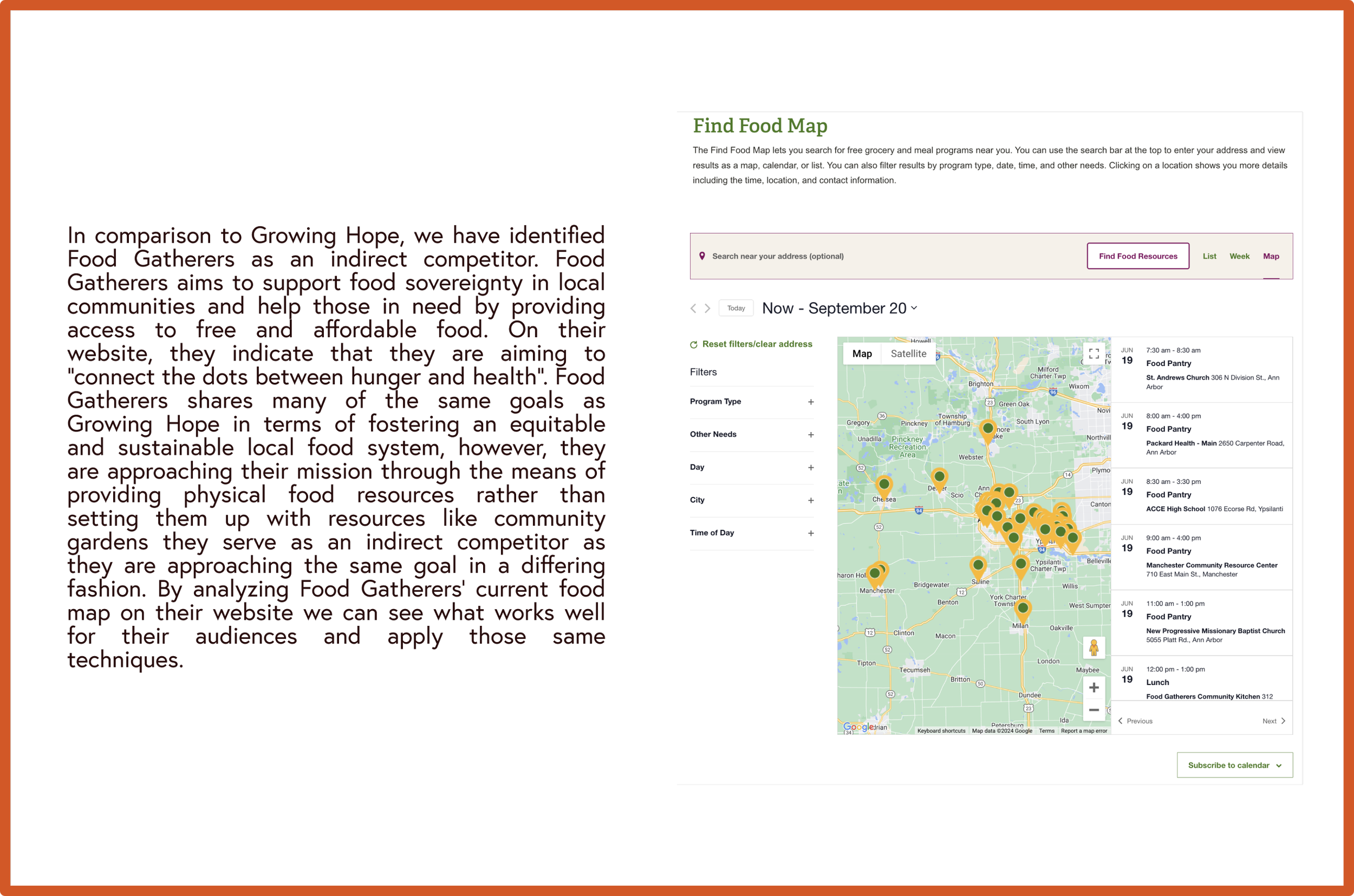Screen dimensions: 1354x896
Task: Open Street View pegman on the map
Action: tap(1094, 648)
